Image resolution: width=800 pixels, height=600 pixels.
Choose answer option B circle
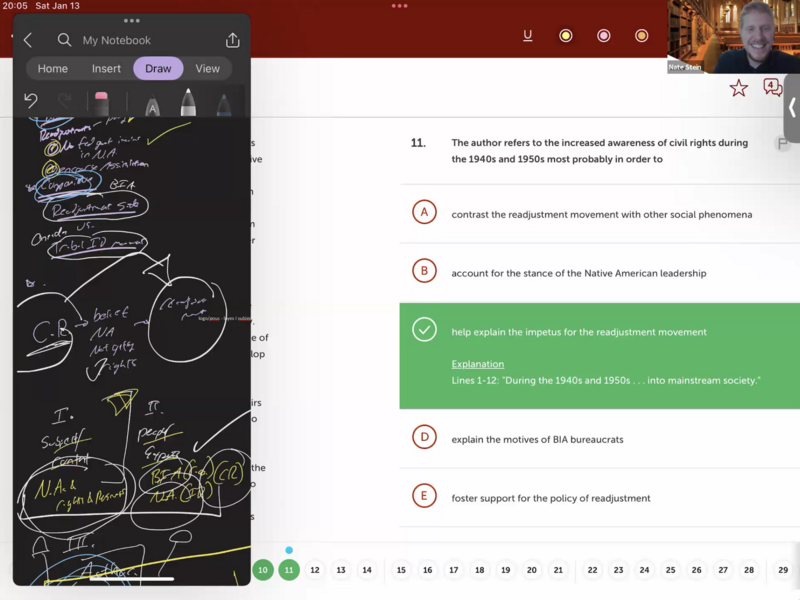[424, 272]
